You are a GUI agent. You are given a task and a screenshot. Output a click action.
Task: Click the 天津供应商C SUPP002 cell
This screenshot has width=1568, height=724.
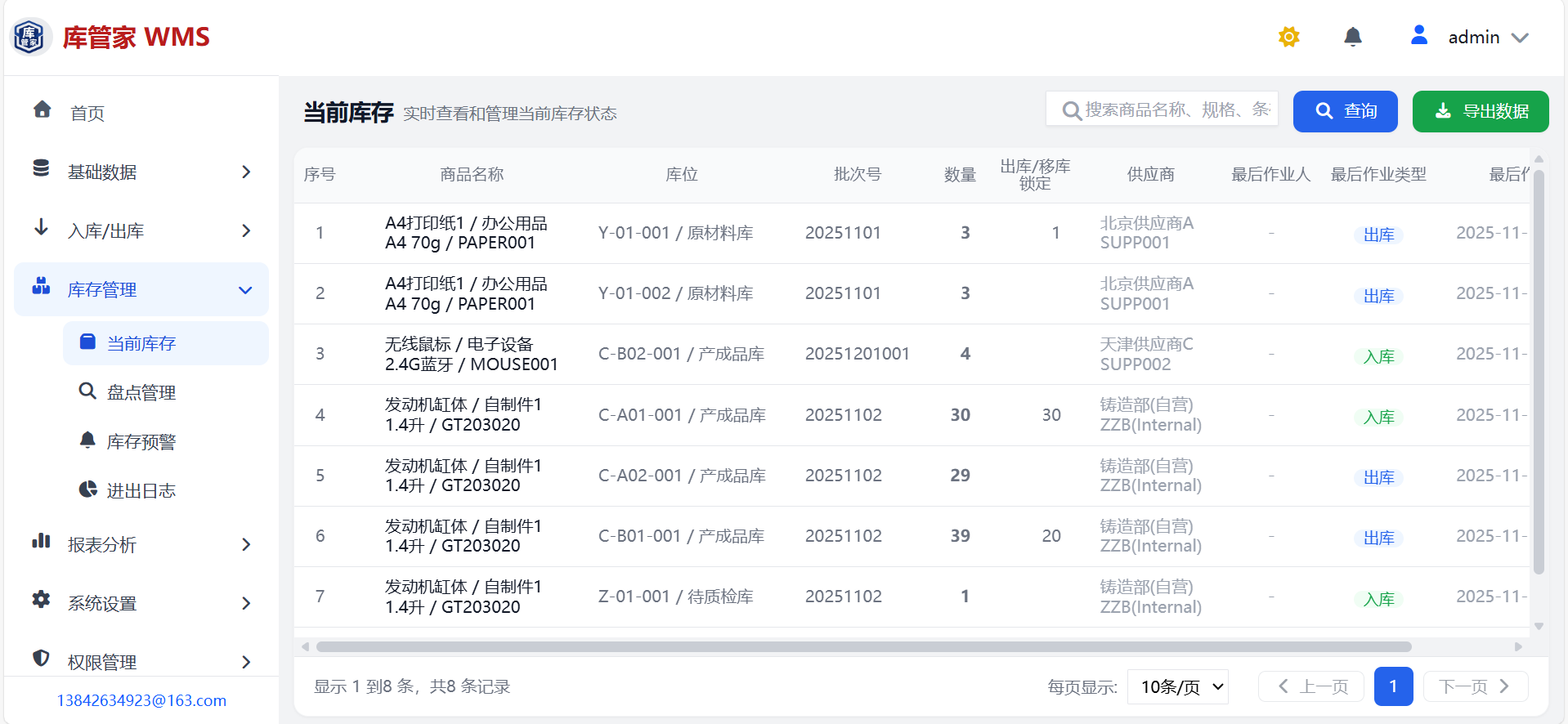(1147, 355)
